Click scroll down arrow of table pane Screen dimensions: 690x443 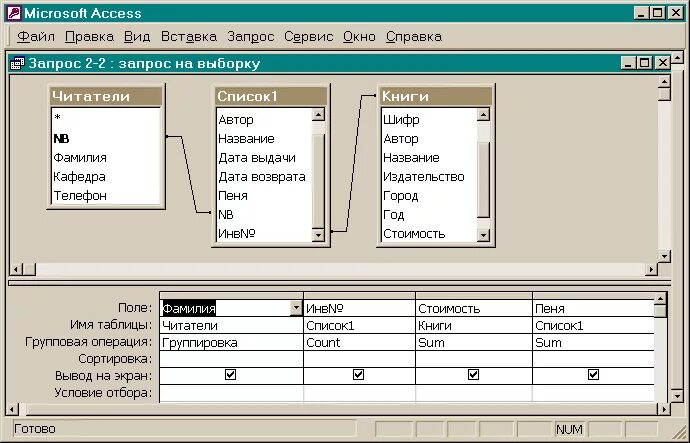pos(664,256)
